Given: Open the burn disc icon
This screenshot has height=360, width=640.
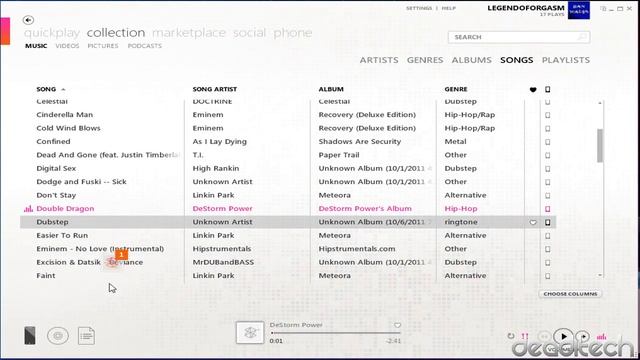Looking at the screenshot, I should (58, 336).
